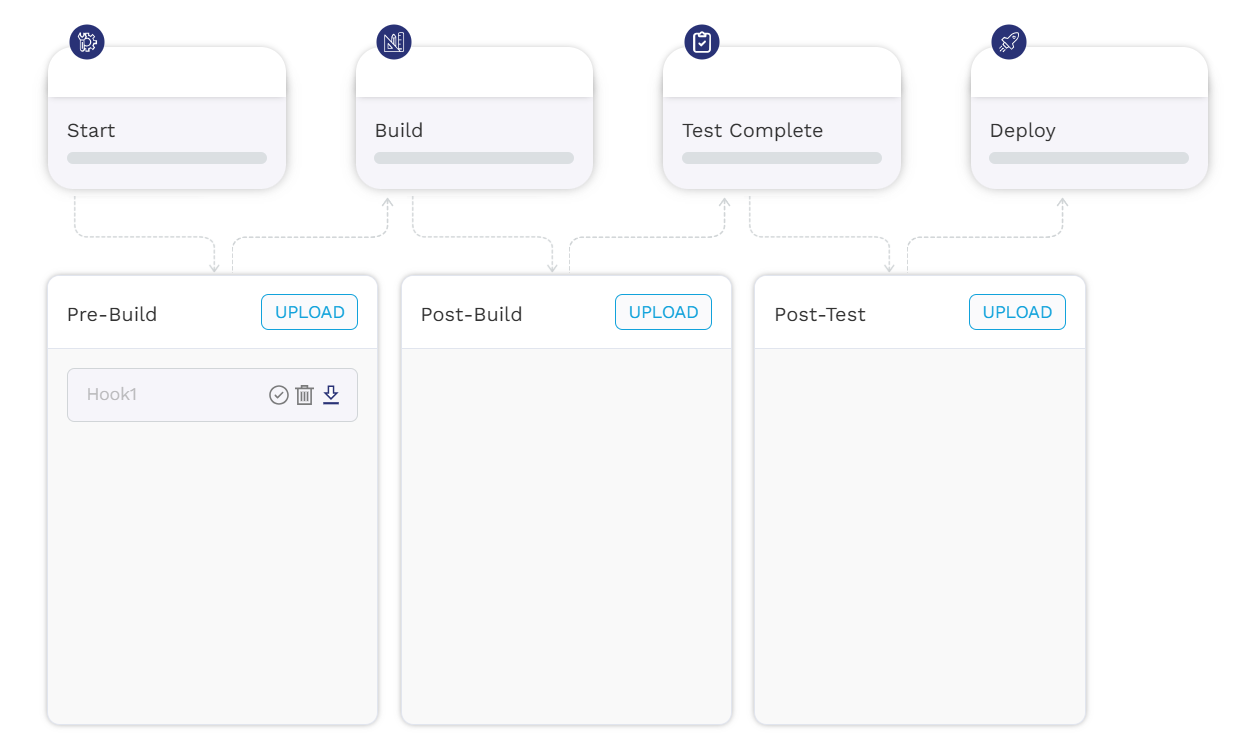Click the Pre-Build panel title
Image resolution: width=1244 pixels, height=746 pixels.
point(112,314)
